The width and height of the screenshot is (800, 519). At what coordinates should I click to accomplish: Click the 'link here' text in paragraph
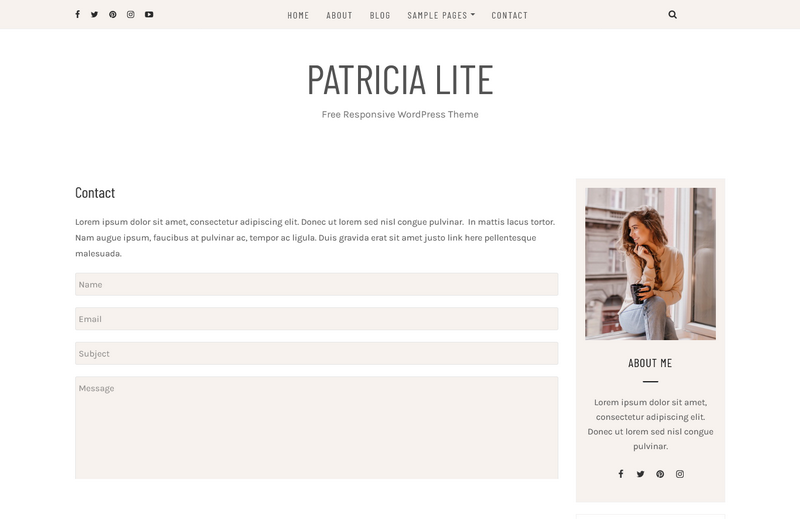[x=465, y=238]
